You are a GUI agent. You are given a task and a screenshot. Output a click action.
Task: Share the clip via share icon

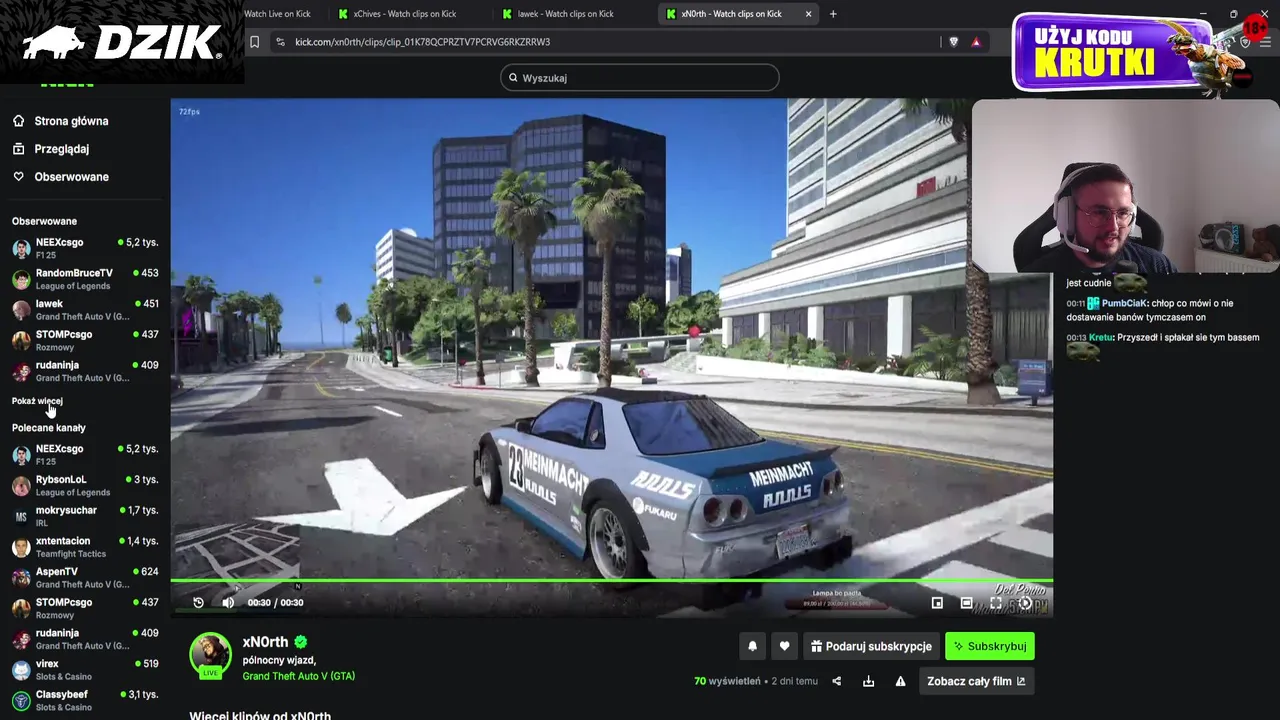(836, 681)
